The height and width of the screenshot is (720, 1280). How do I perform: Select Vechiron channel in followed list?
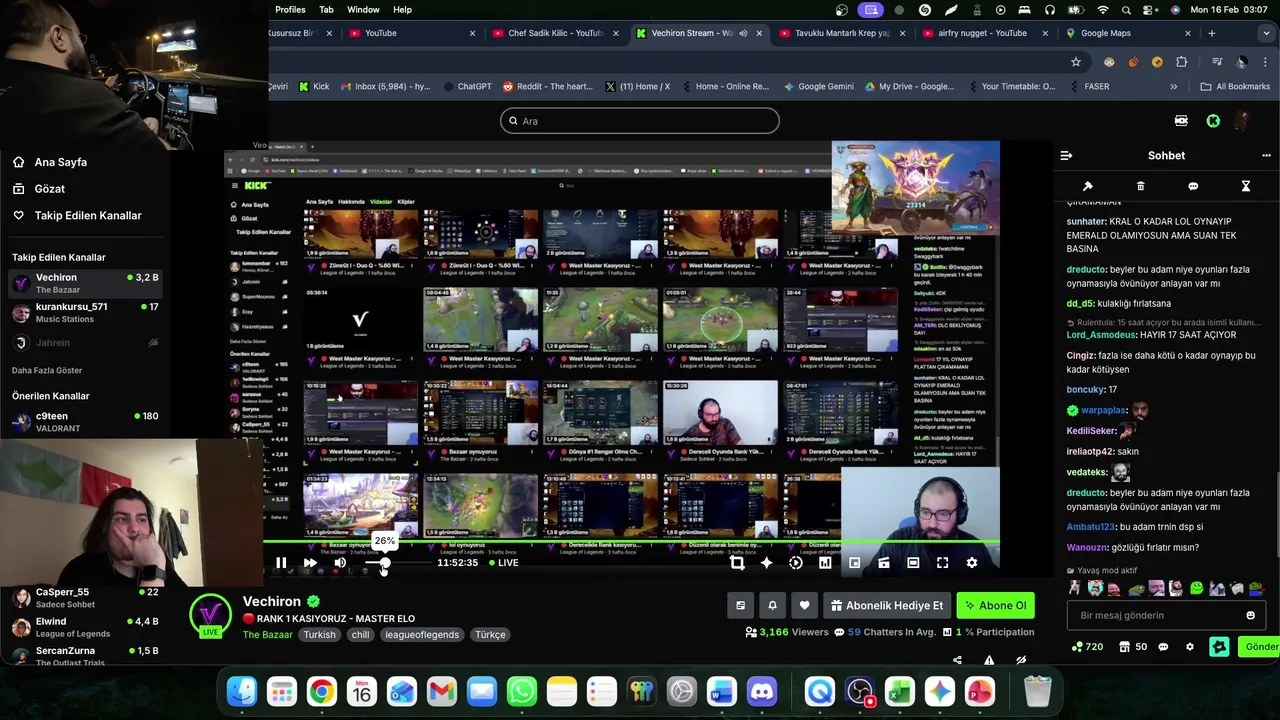(84, 283)
